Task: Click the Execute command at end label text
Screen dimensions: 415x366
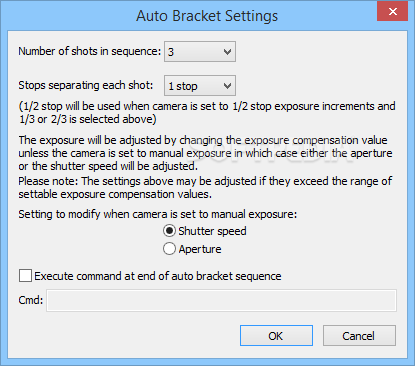Action: click(x=158, y=276)
